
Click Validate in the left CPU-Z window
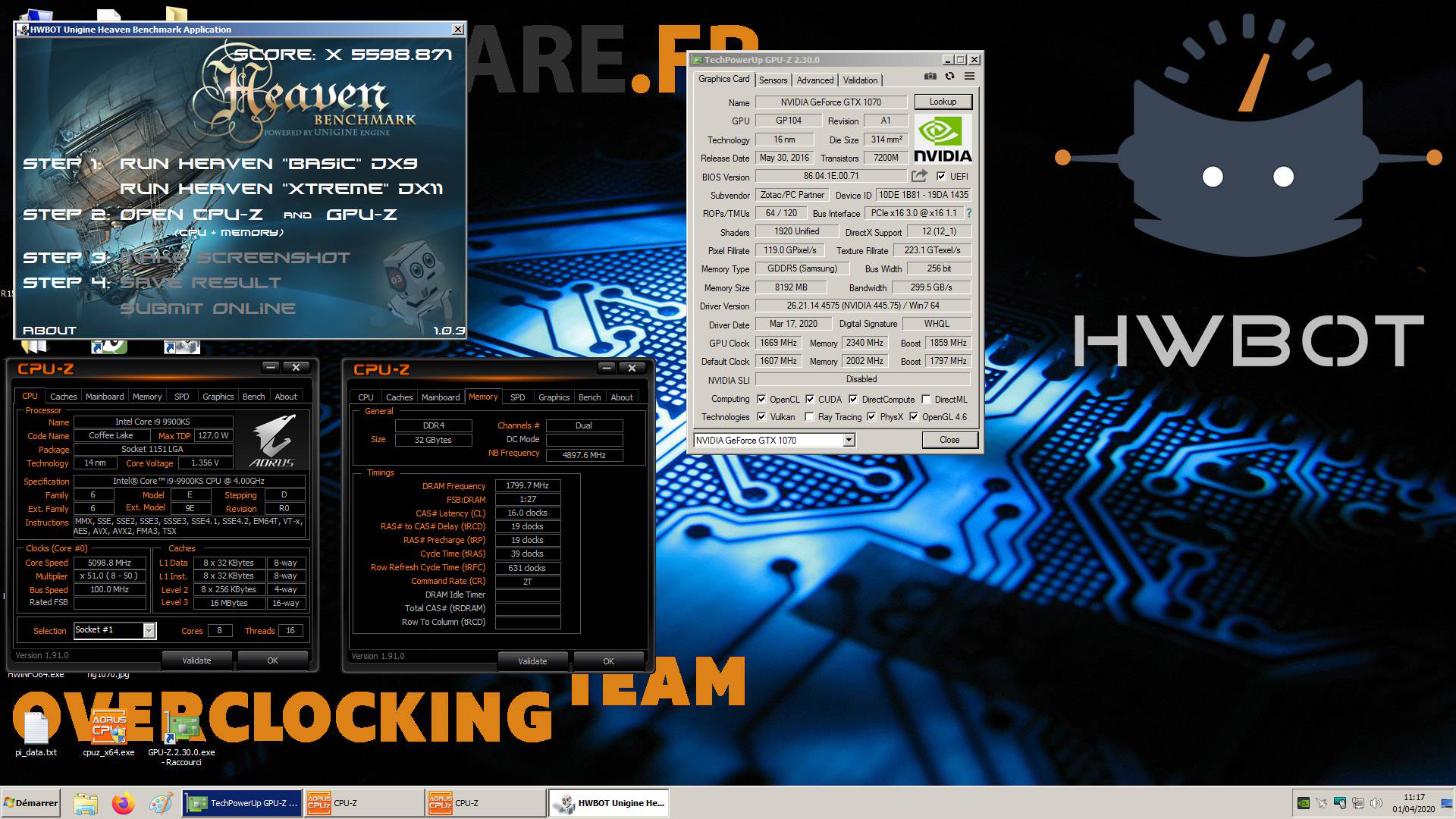[x=196, y=661]
